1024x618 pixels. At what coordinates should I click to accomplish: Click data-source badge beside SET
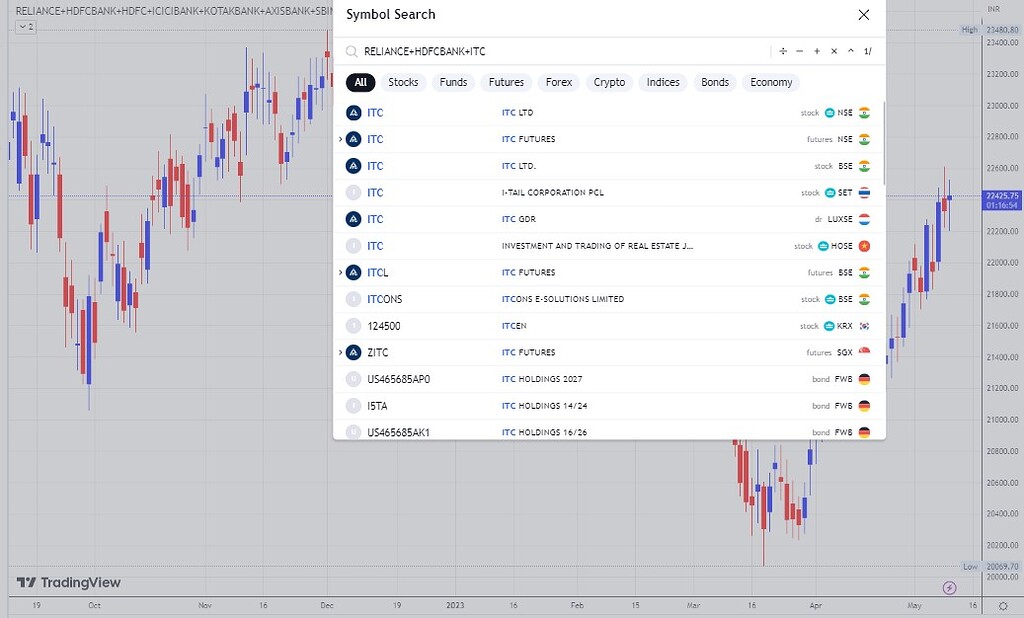click(829, 193)
